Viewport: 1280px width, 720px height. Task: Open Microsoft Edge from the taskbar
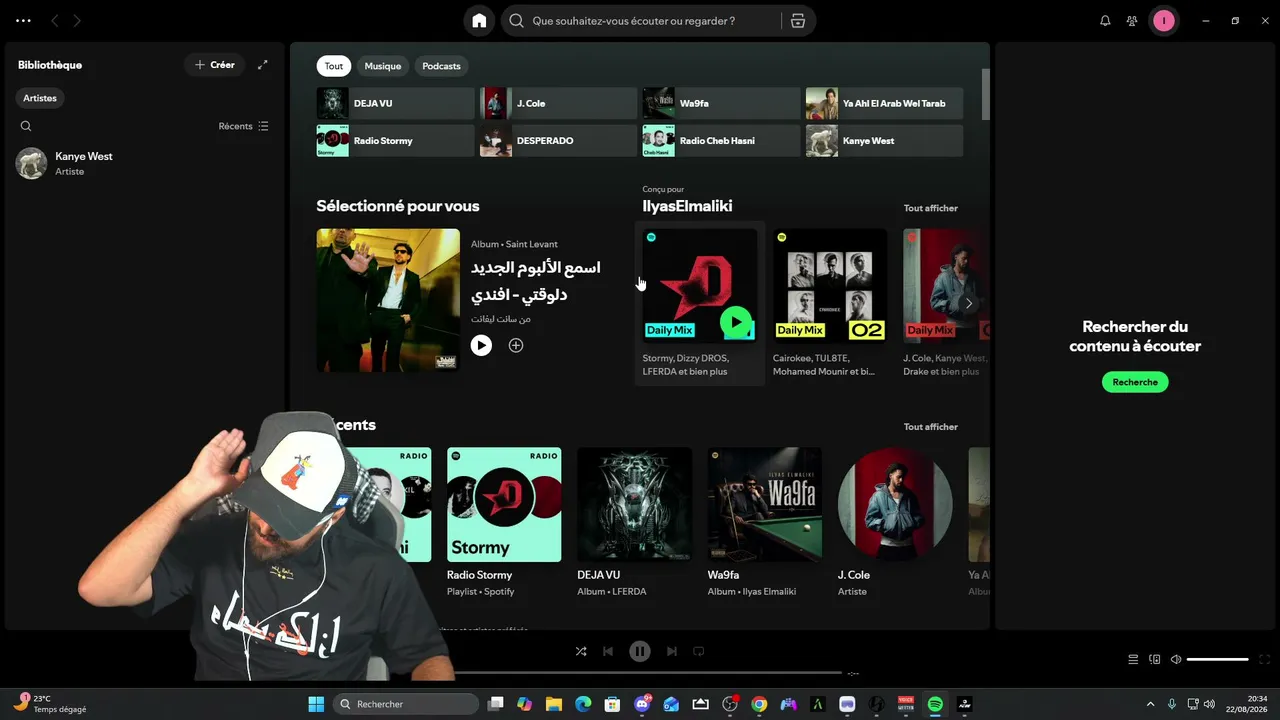(x=583, y=704)
